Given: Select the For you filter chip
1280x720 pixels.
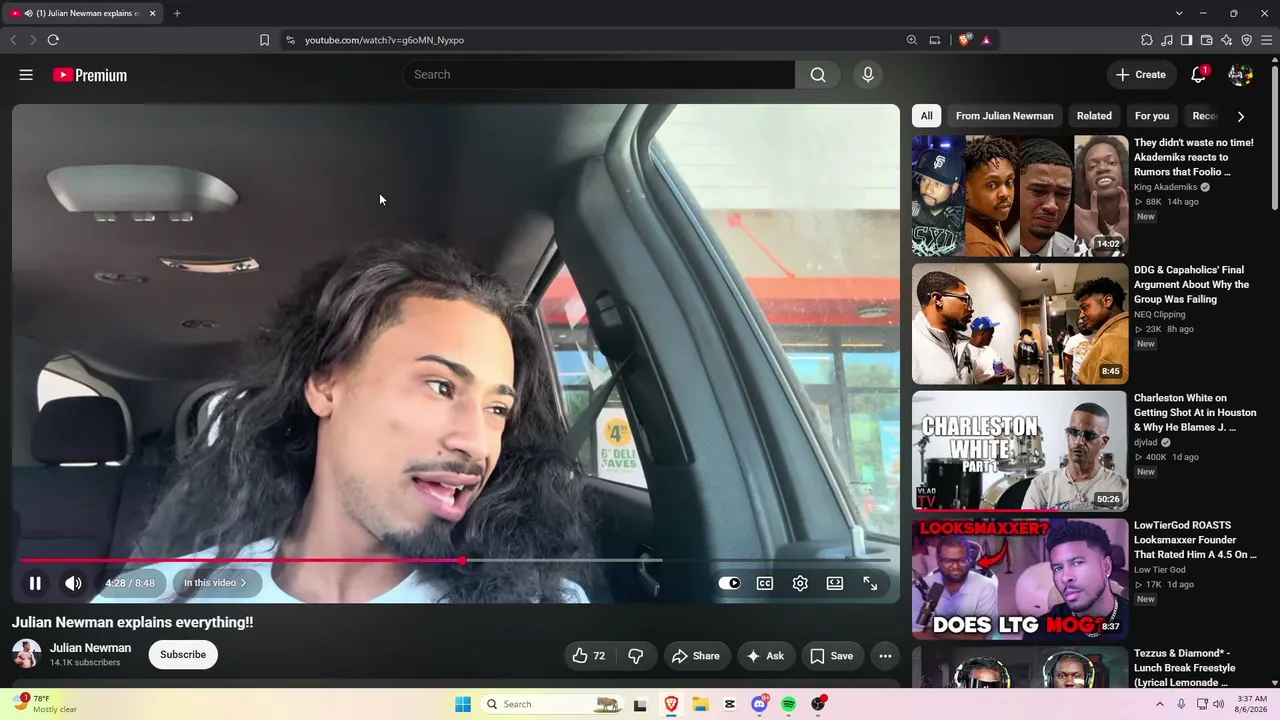Looking at the screenshot, I should [1152, 116].
